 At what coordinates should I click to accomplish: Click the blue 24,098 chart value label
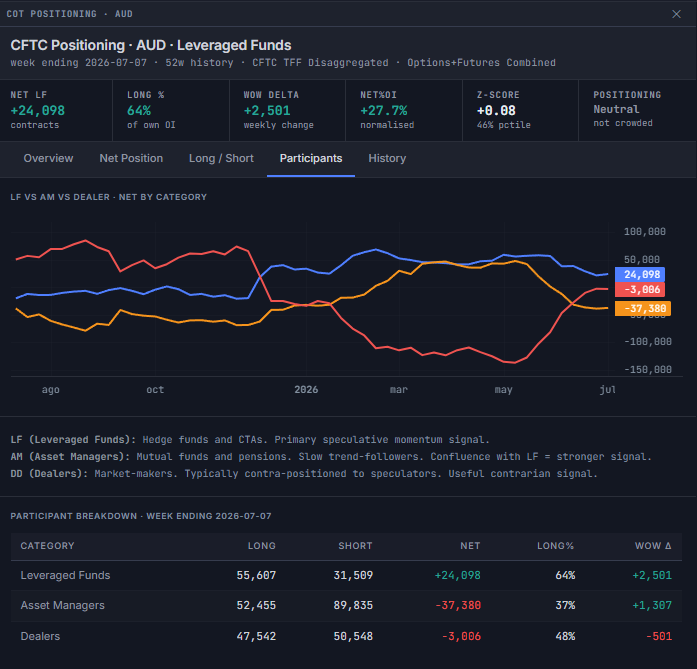(640, 274)
